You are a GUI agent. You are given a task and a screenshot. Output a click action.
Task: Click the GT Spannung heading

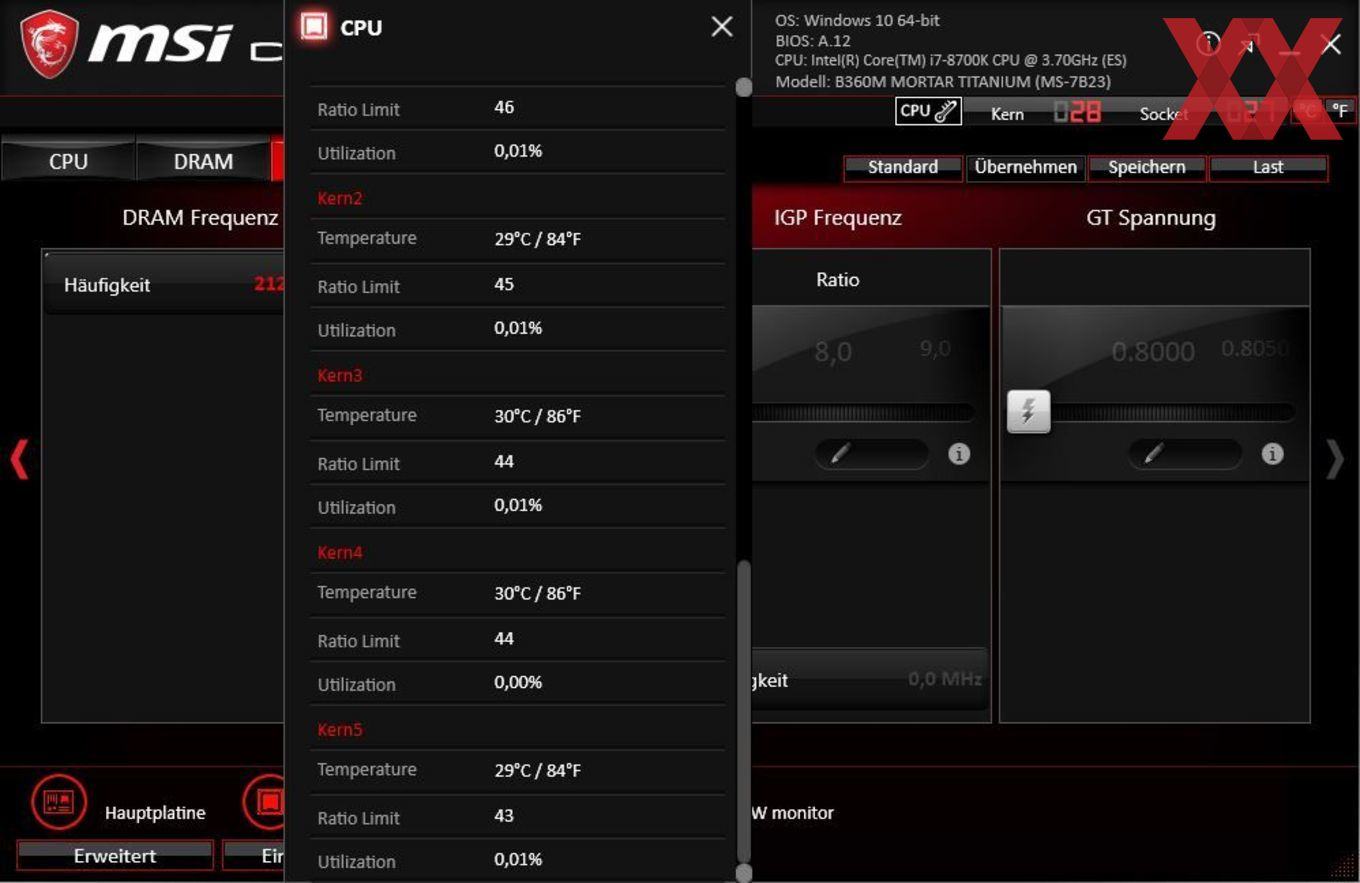pos(1151,217)
